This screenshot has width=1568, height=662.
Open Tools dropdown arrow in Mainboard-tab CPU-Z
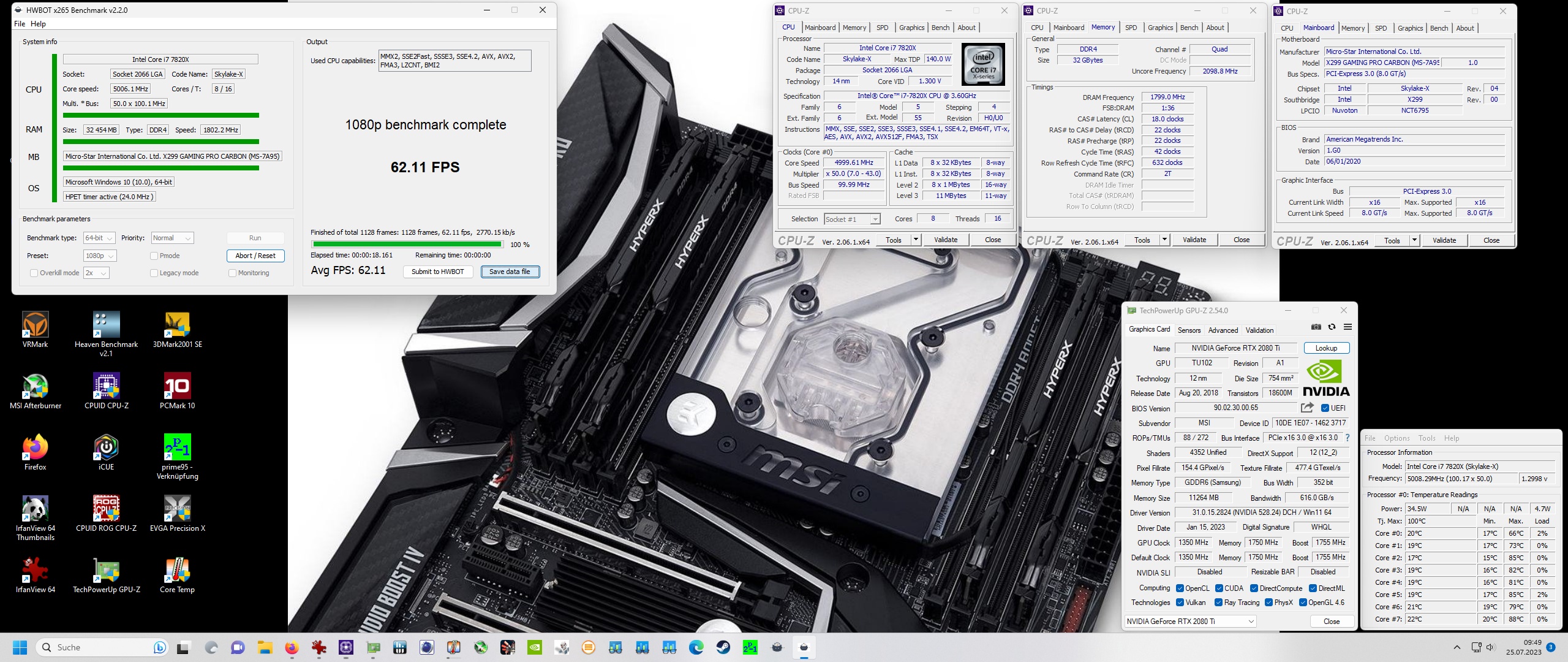tap(1414, 240)
